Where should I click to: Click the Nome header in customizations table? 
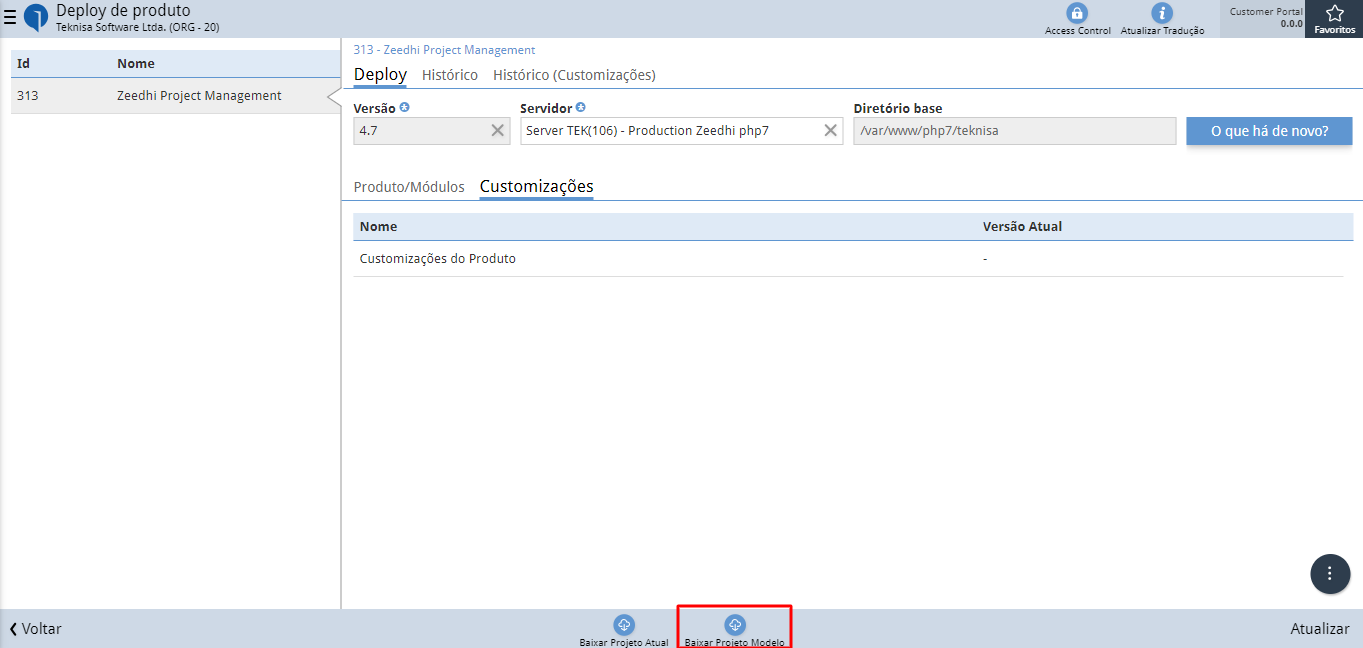click(378, 227)
